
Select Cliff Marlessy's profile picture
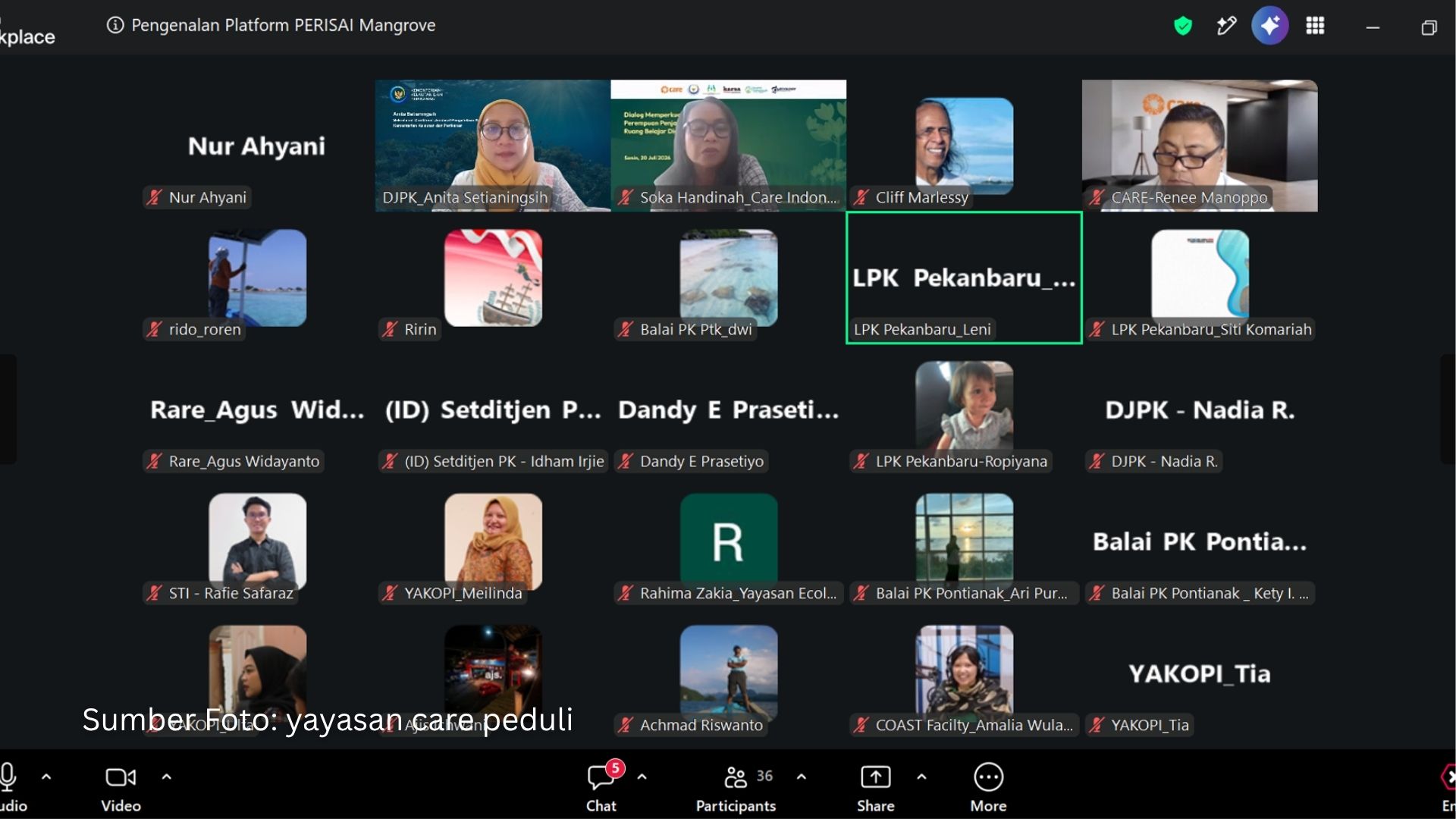click(x=964, y=146)
